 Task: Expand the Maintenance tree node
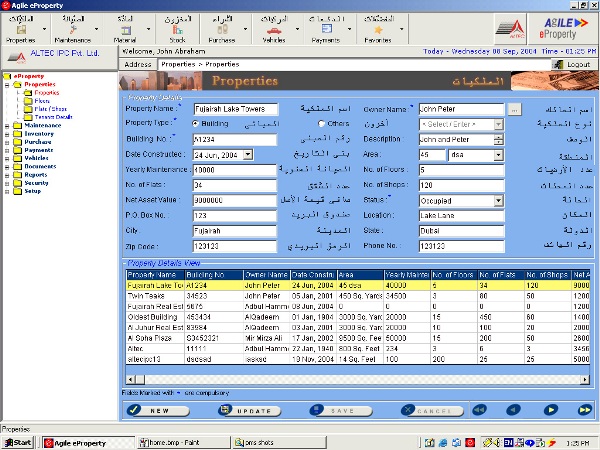coord(7,125)
